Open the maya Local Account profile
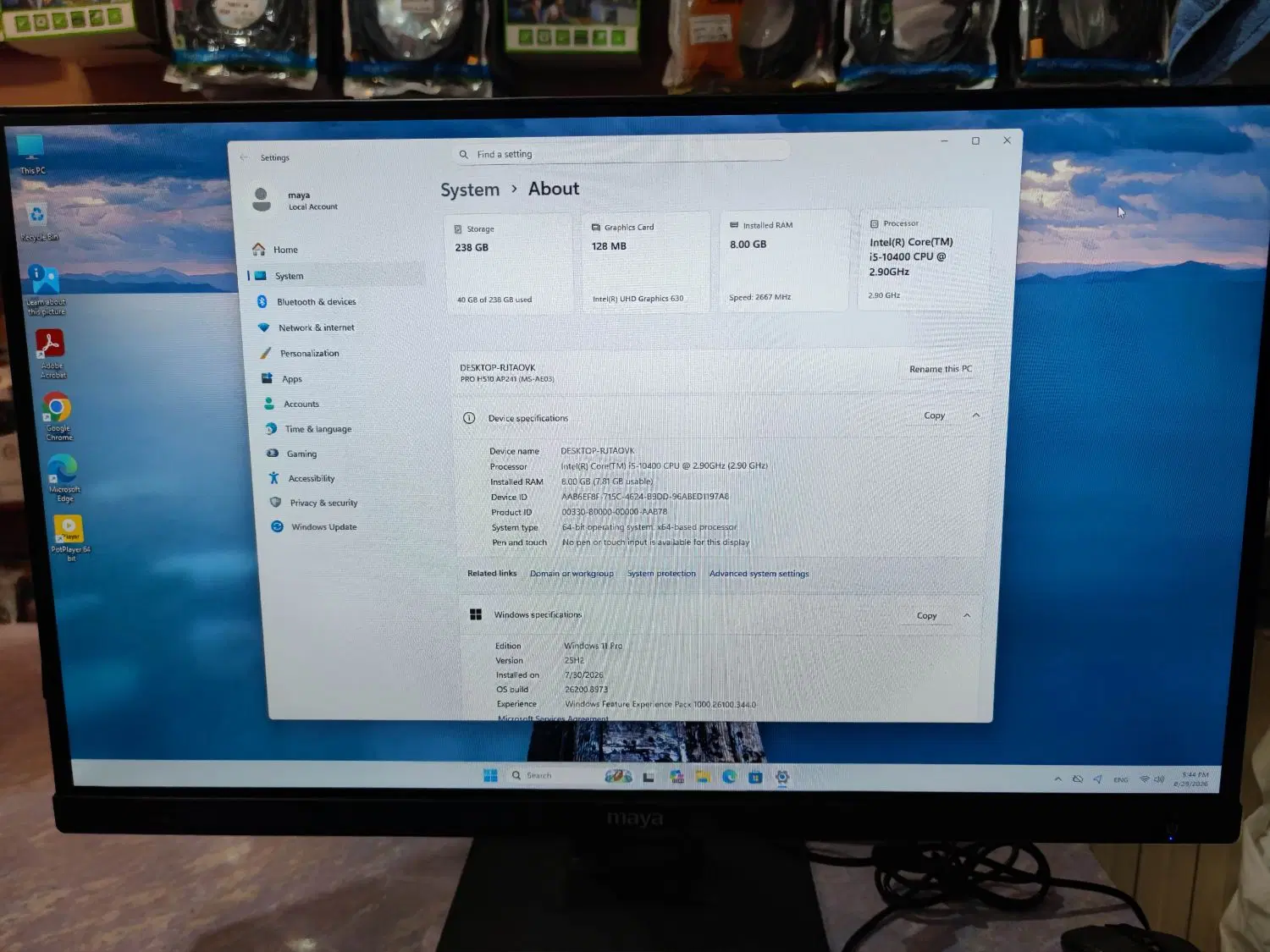This screenshot has width=1270, height=952. coord(296,200)
